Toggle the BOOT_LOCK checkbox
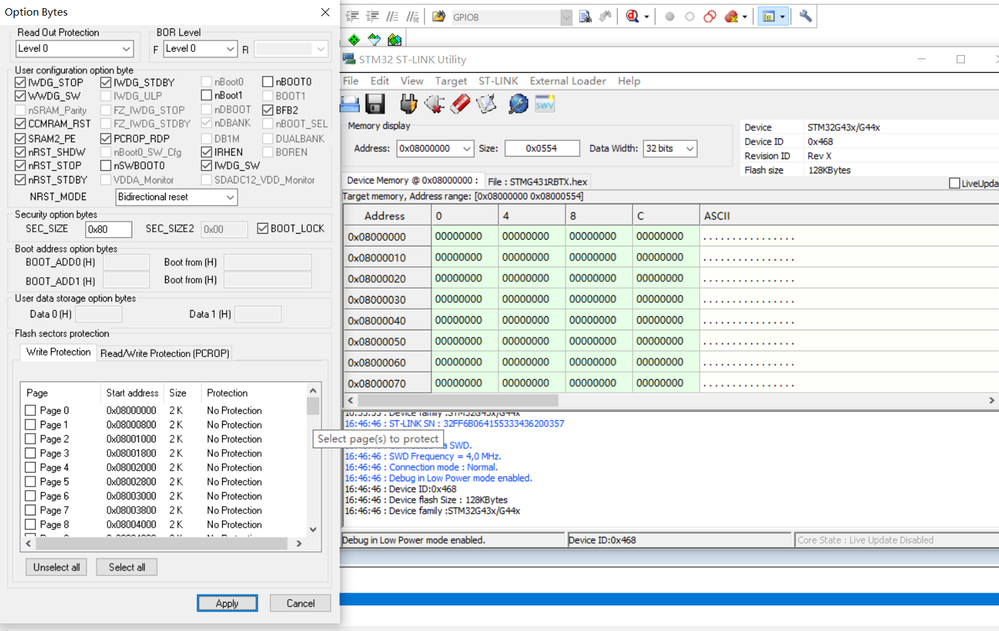The height and width of the screenshot is (631, 999). pyautogui.click(x=262, y=228)
